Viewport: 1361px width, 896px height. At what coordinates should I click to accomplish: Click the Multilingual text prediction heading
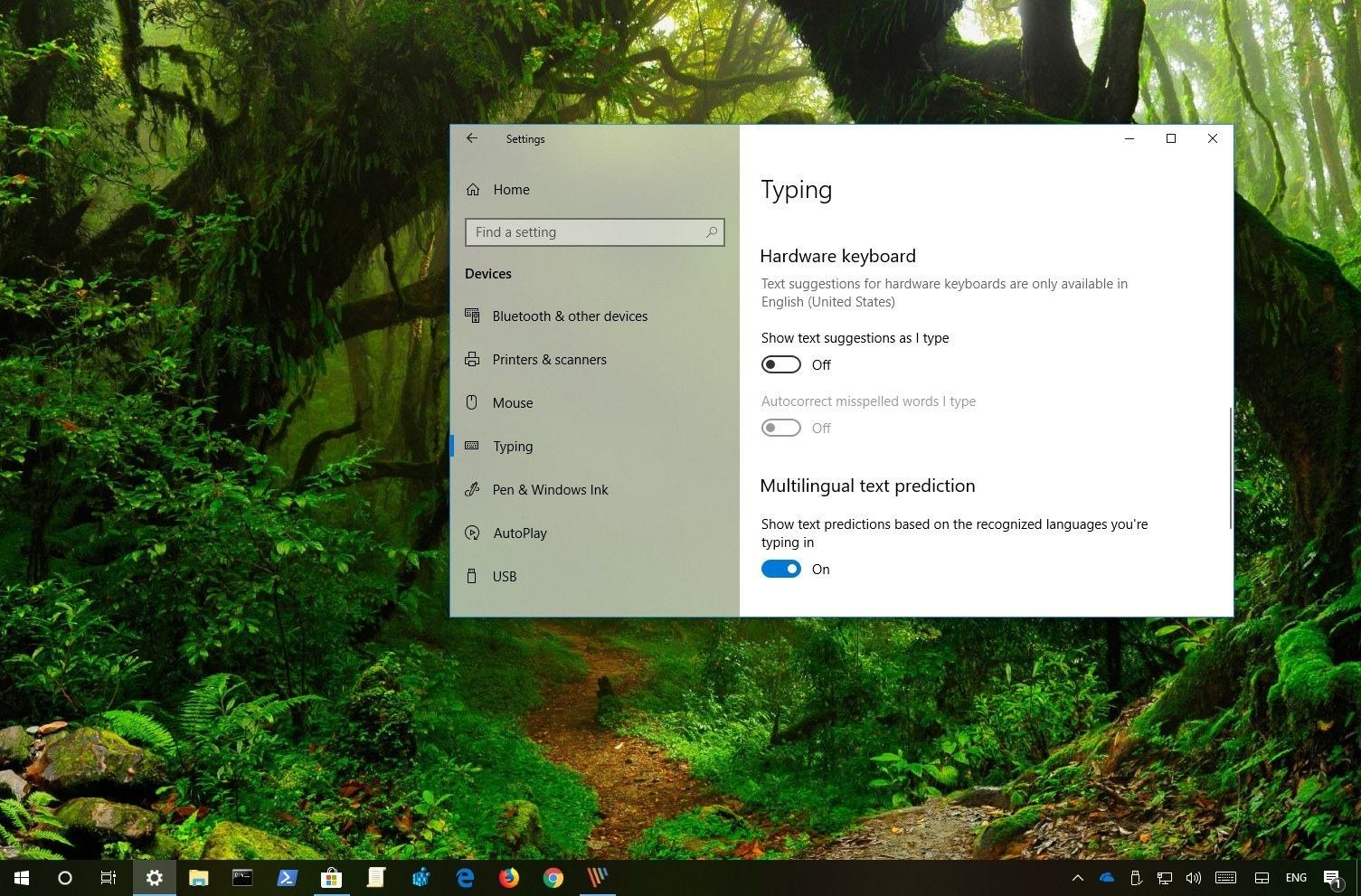click(x=868, y=486)
